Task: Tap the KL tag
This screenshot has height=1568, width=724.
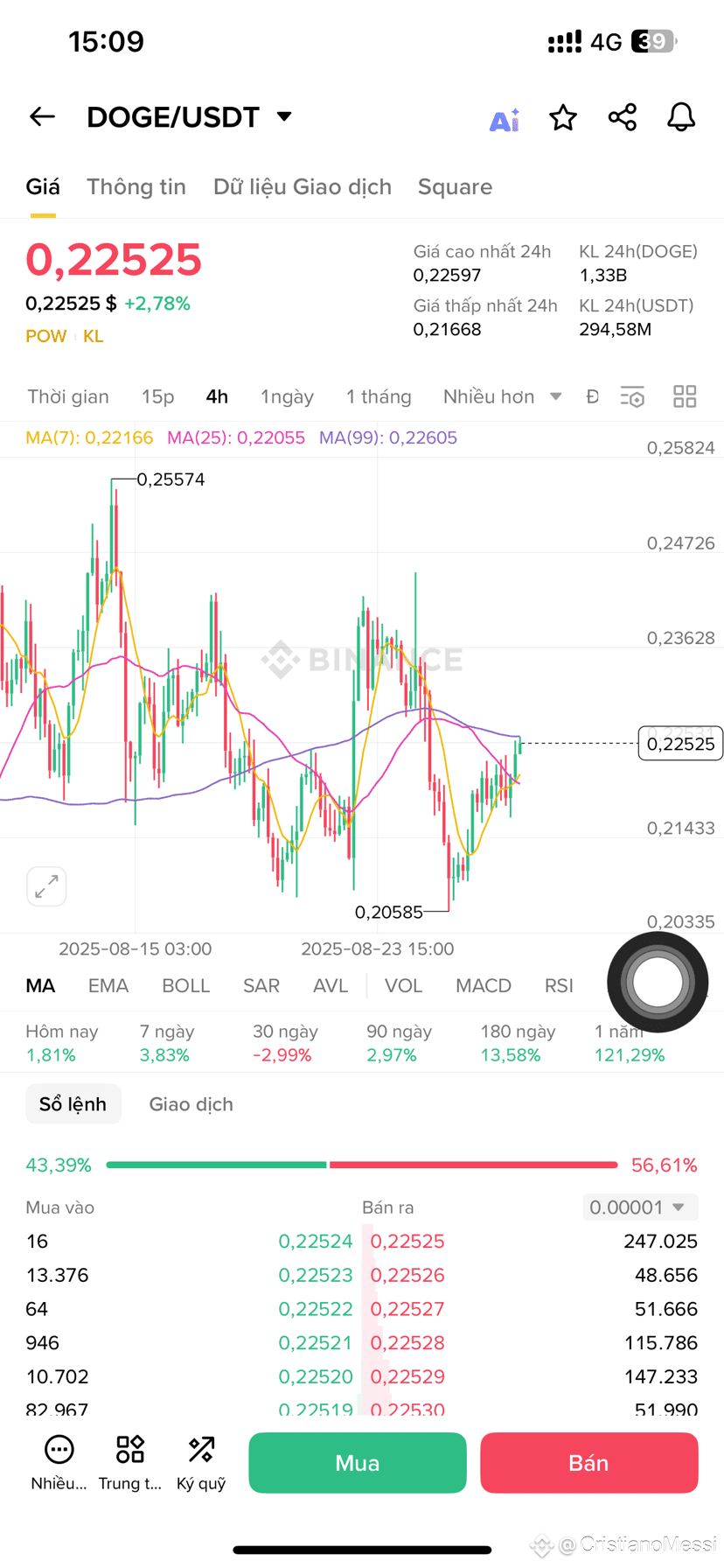Action: pyautogui.click(x=94, y=336)
